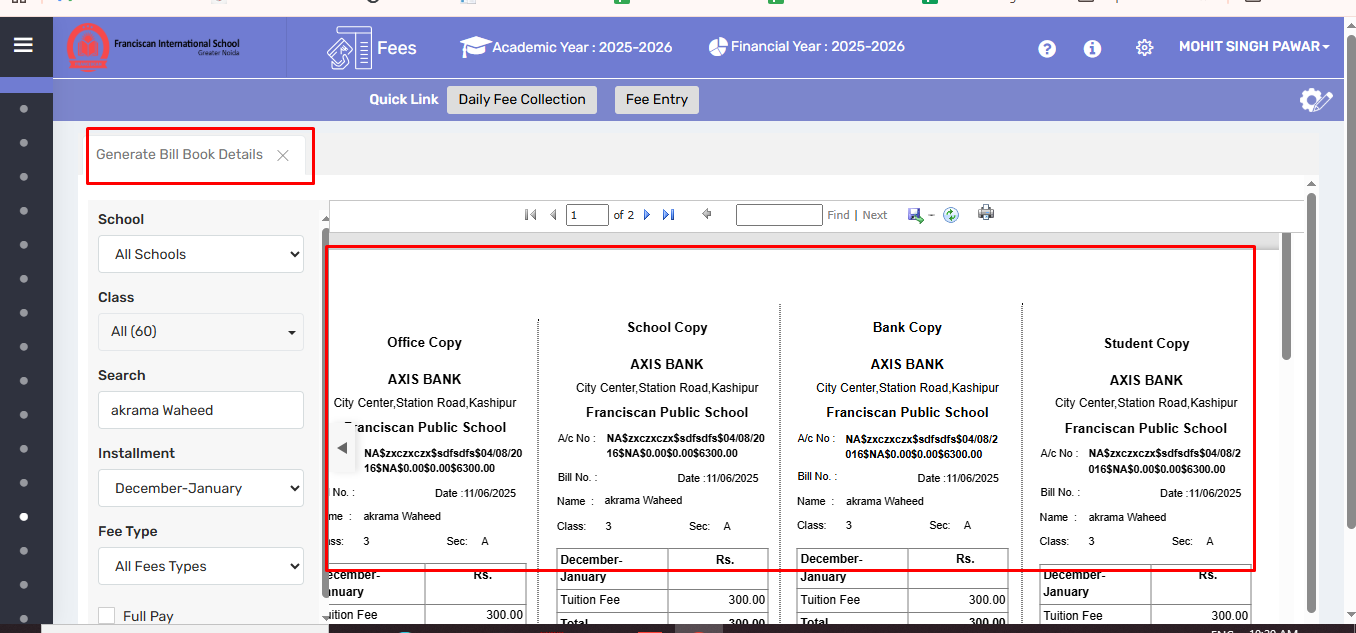Open the Installment December-January dropdown
The image size is (1356, 633).
(x=201, y=488)
